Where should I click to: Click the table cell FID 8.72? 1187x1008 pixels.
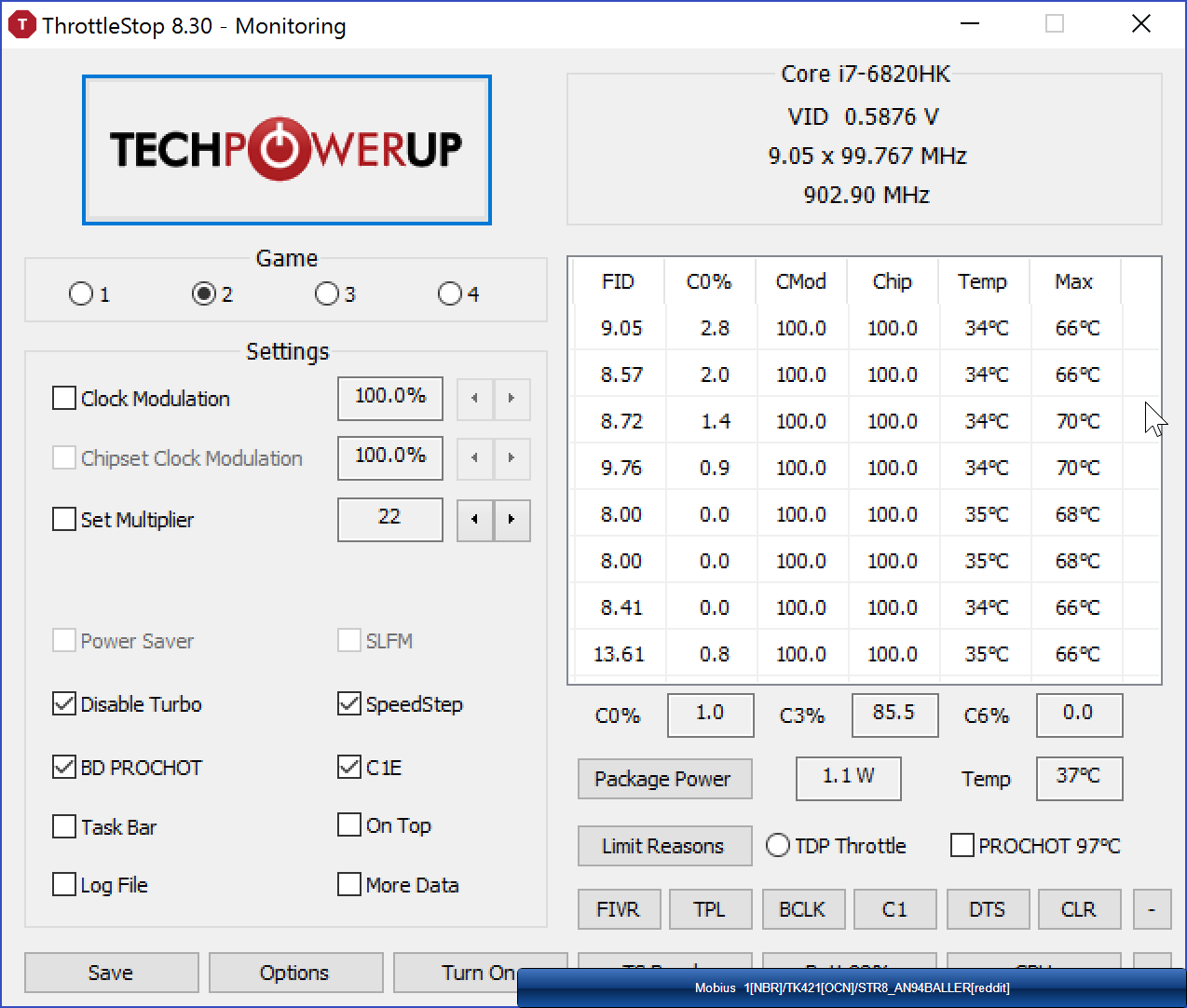pos(621,421)
